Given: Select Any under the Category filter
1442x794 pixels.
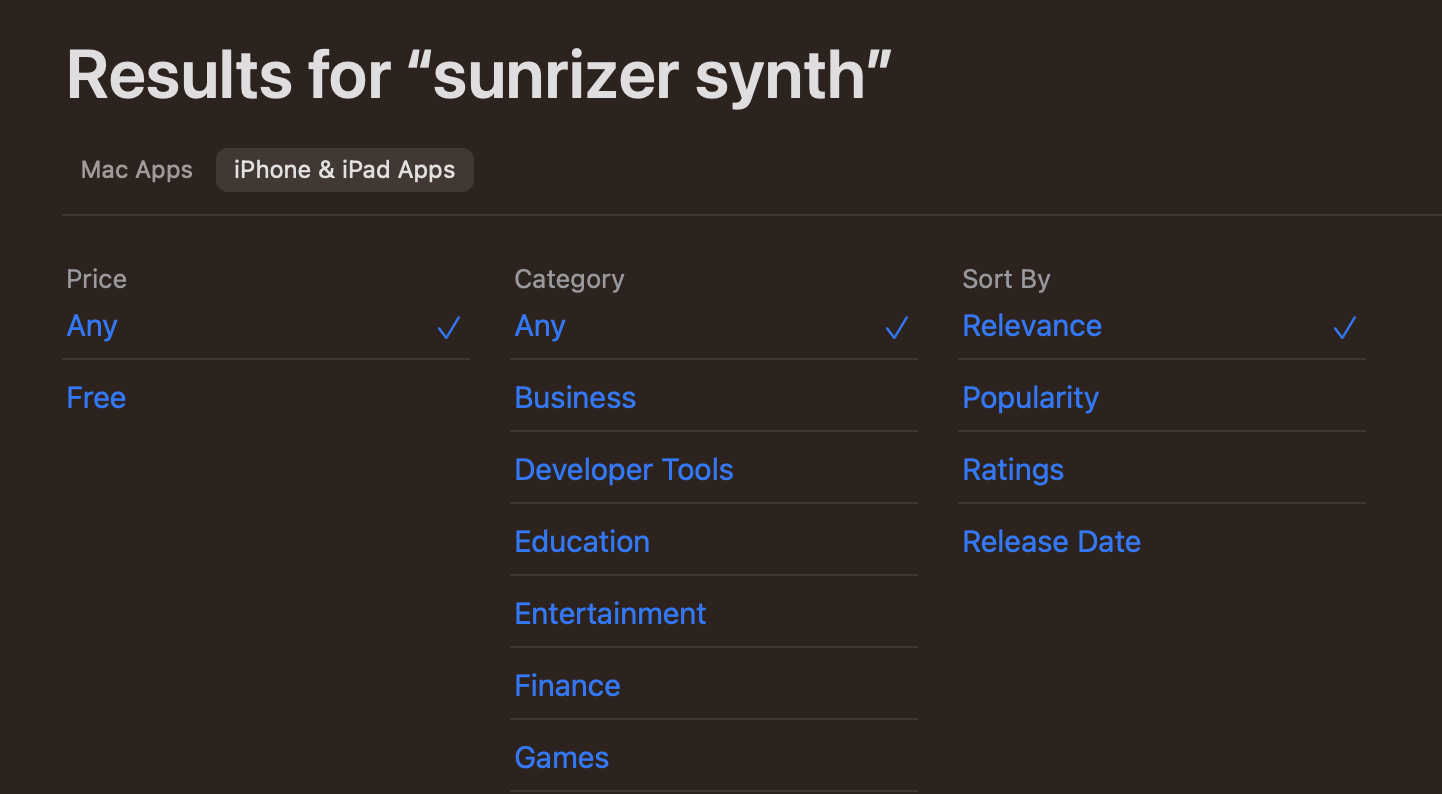Looking at the screenshot, I should pos(539,325).
